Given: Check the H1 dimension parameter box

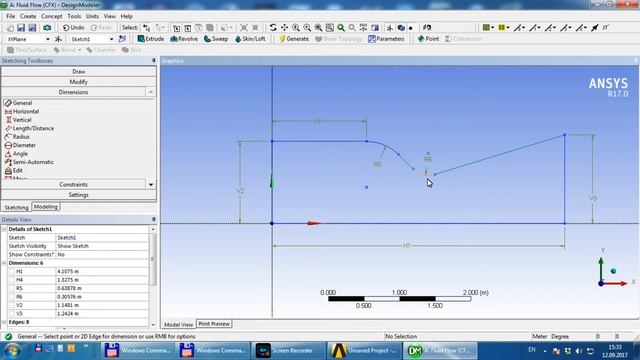Looking at the screenshot, I should (x=11, y=271).
